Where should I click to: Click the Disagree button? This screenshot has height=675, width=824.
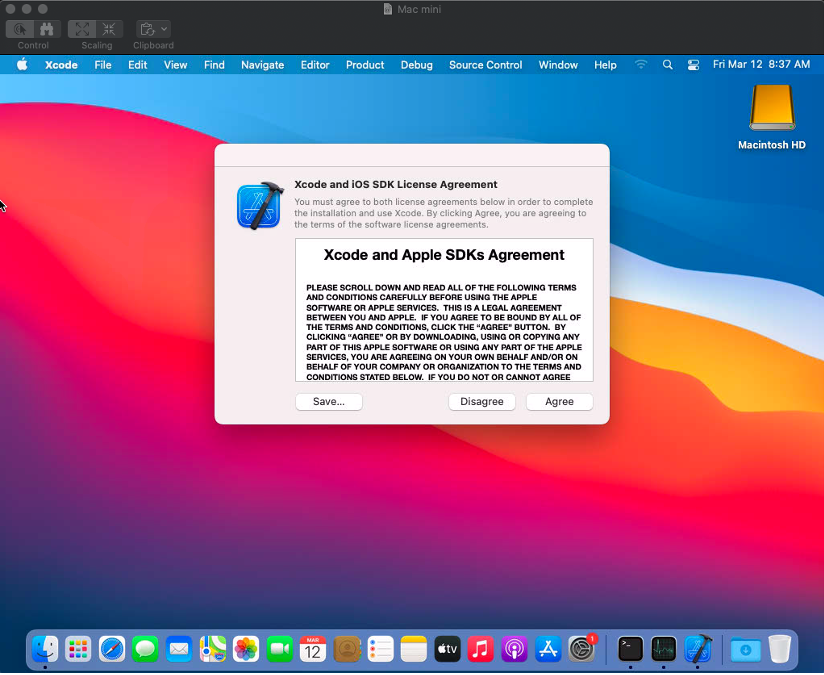(x=481, y=402)
